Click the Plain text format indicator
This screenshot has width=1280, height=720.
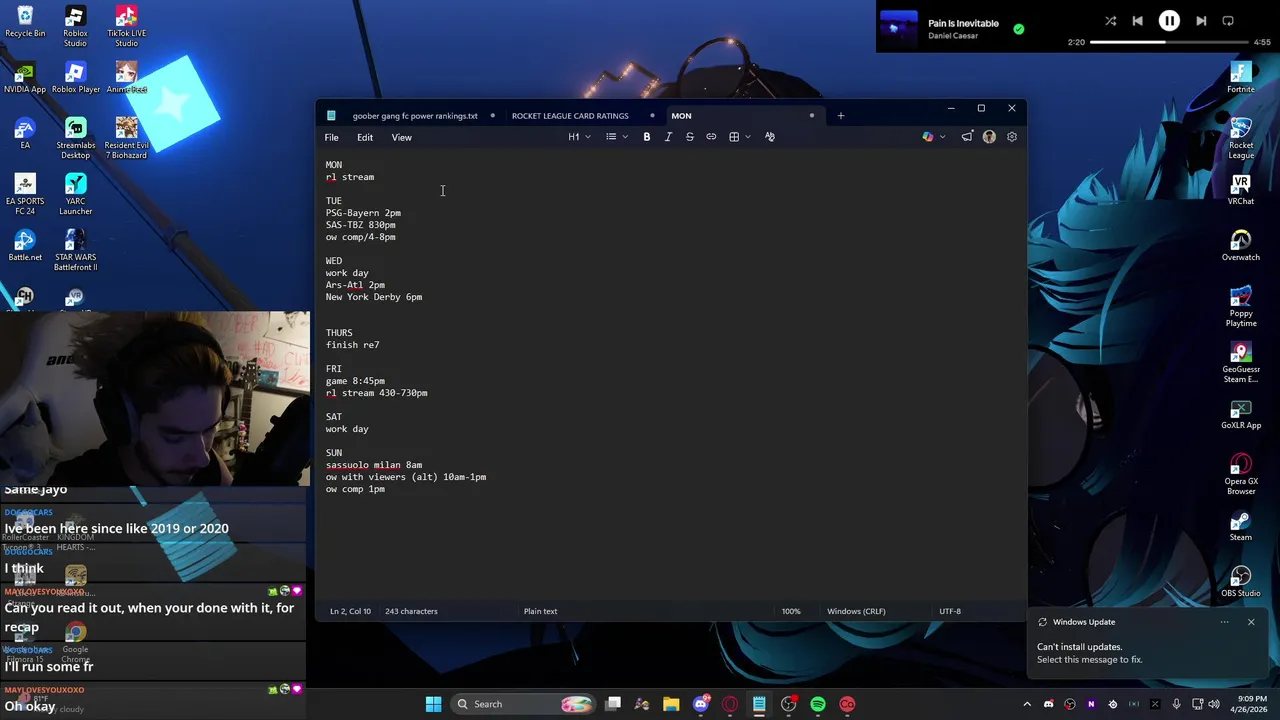click(x=540, y=611)
